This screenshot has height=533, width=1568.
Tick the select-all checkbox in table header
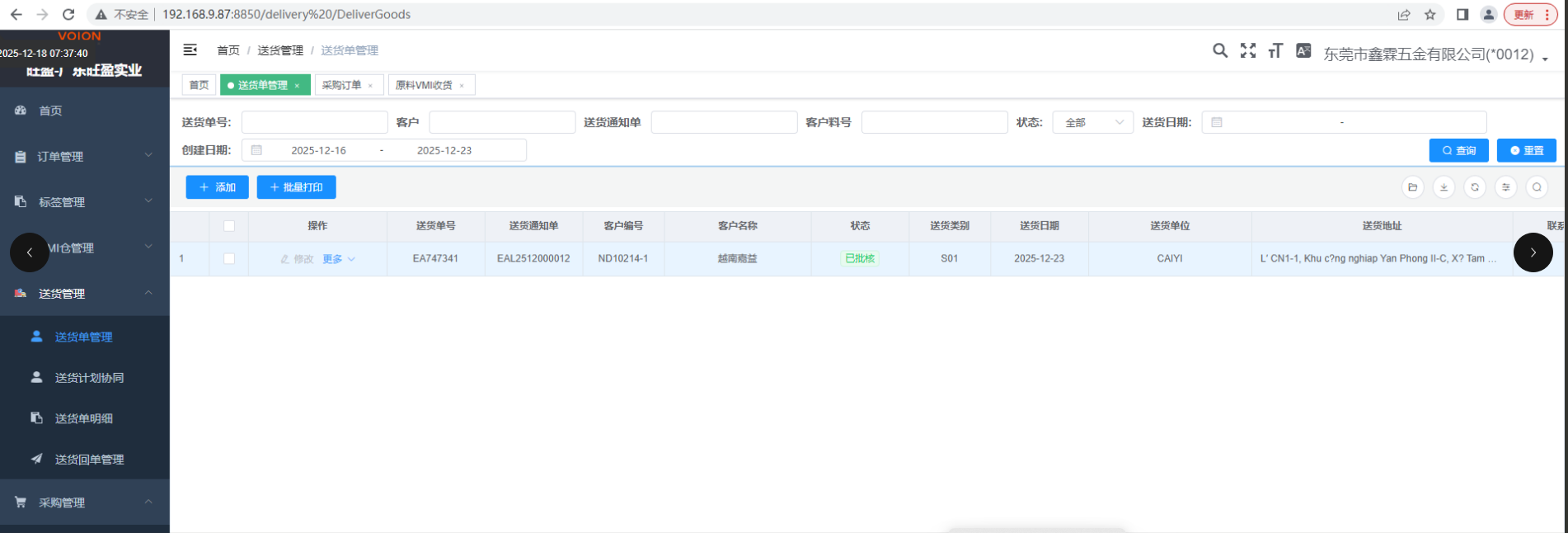(x=229, y=226)
